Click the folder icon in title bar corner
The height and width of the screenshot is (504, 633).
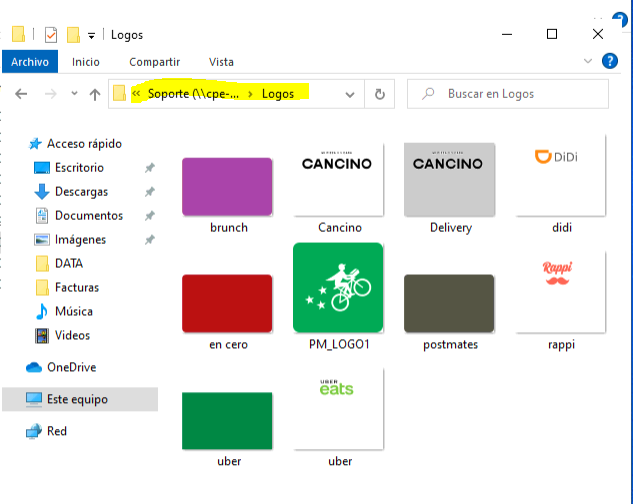pos(18,34)
